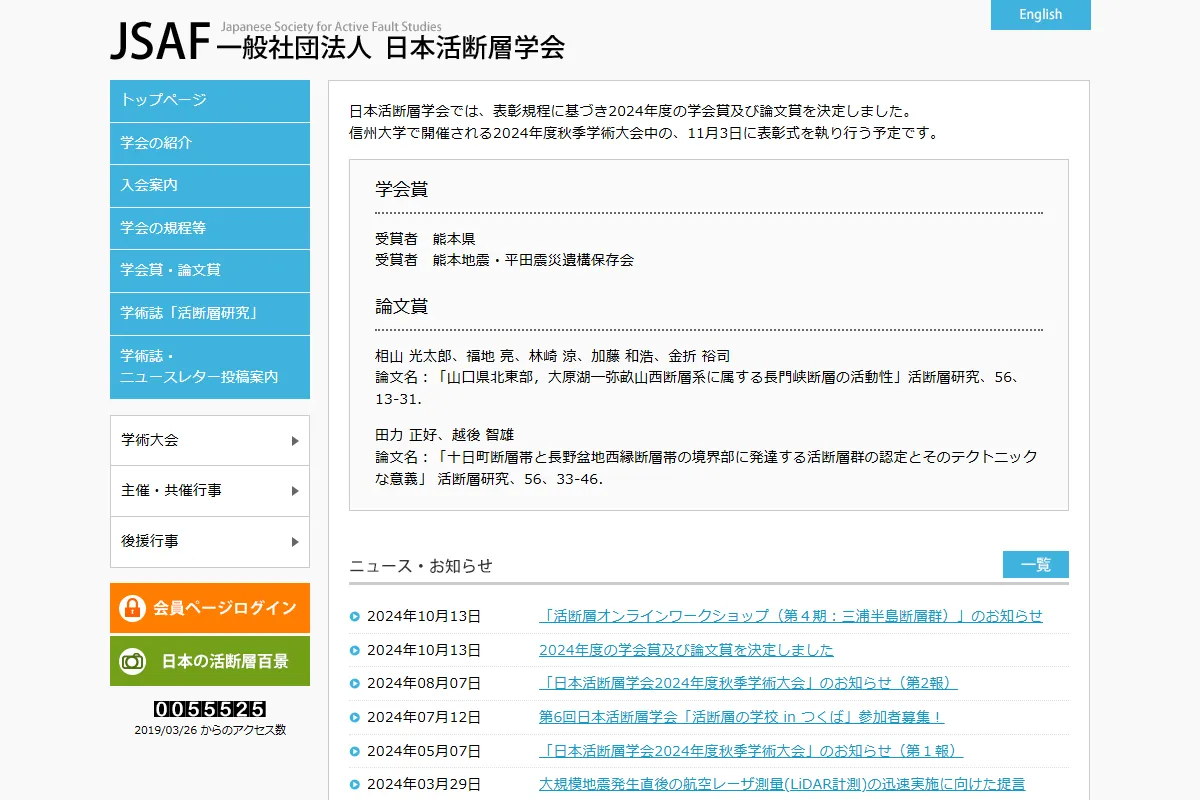Click the 0055525 access counter
Viewport: 1200px width, 800px height.
point(210,709)
